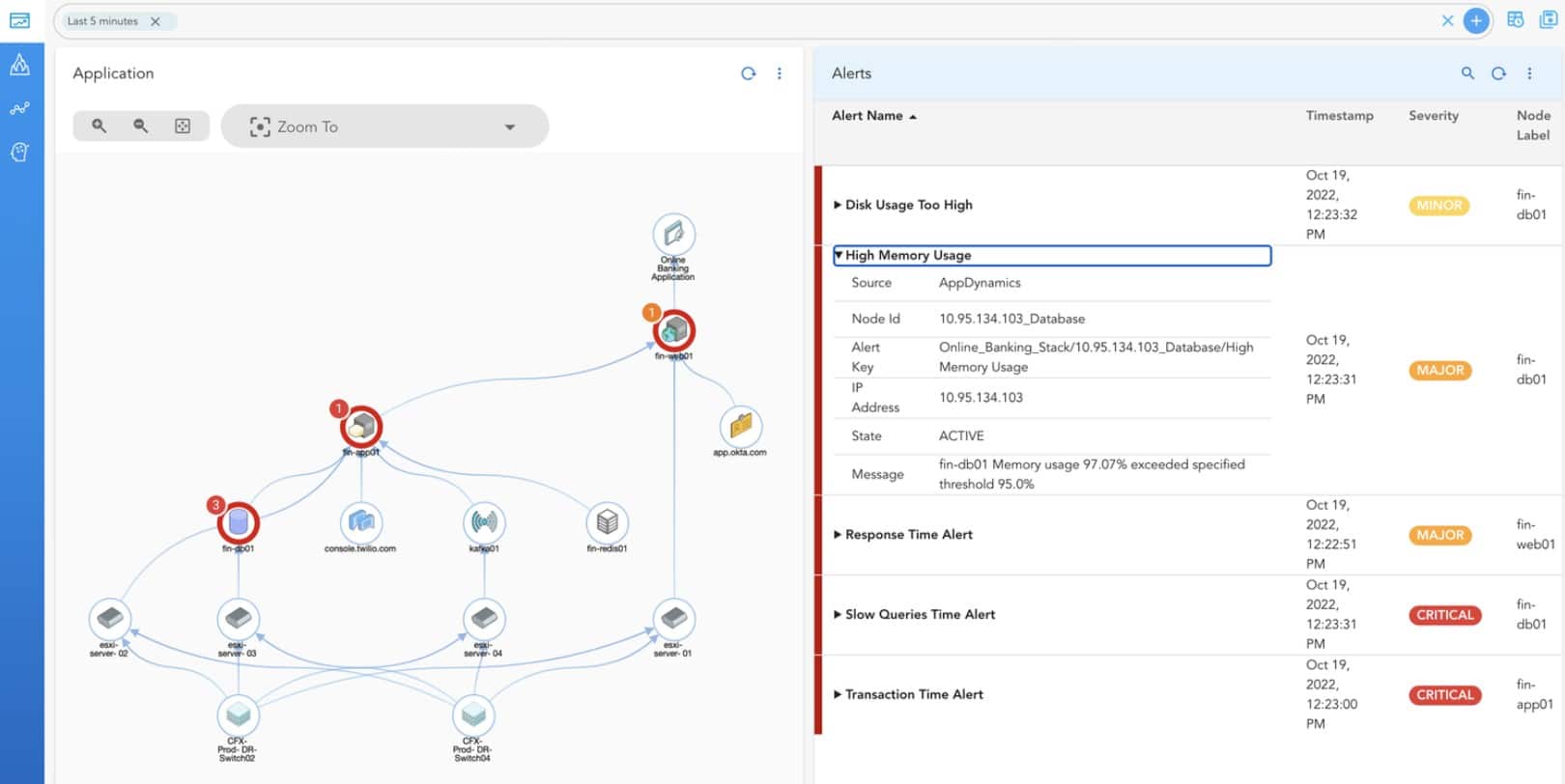Screen dimensions: 1565x784
Task: Expand the Slow Queries Time Alert row
Action: (838, 614)
